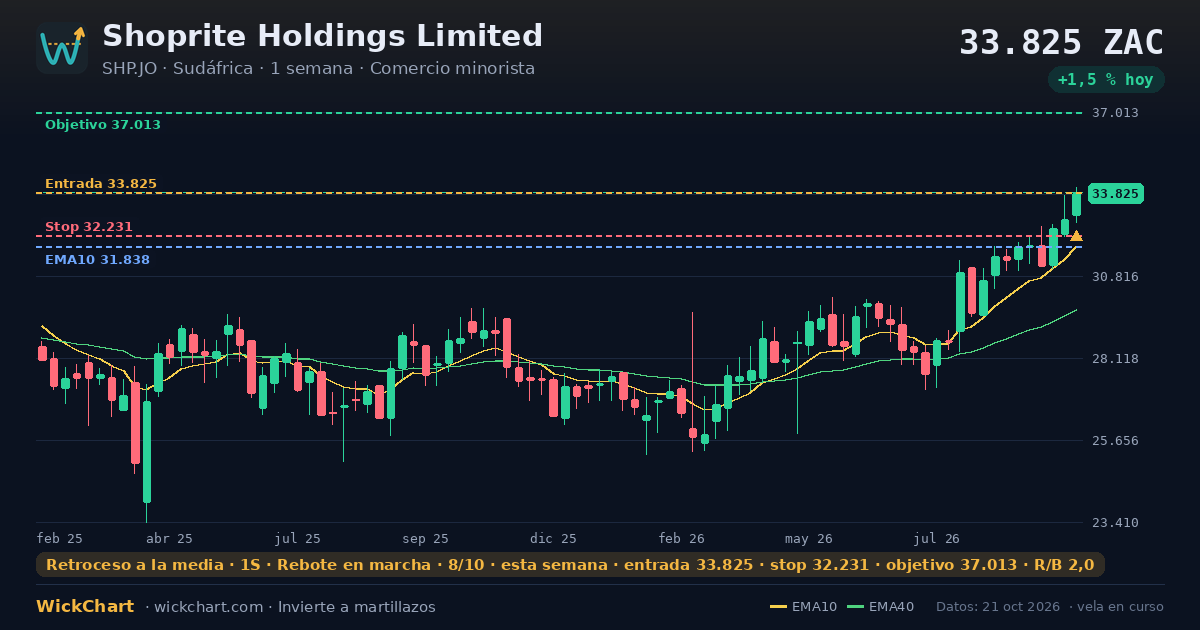1200x630 pixels.
Task: Click the 23.410 axis value
Action: (1115, 523)
